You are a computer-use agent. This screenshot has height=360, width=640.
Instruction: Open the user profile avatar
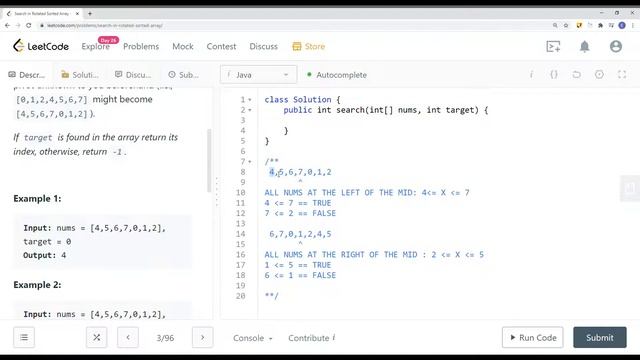pyautogui.click(x=616, y=47)
